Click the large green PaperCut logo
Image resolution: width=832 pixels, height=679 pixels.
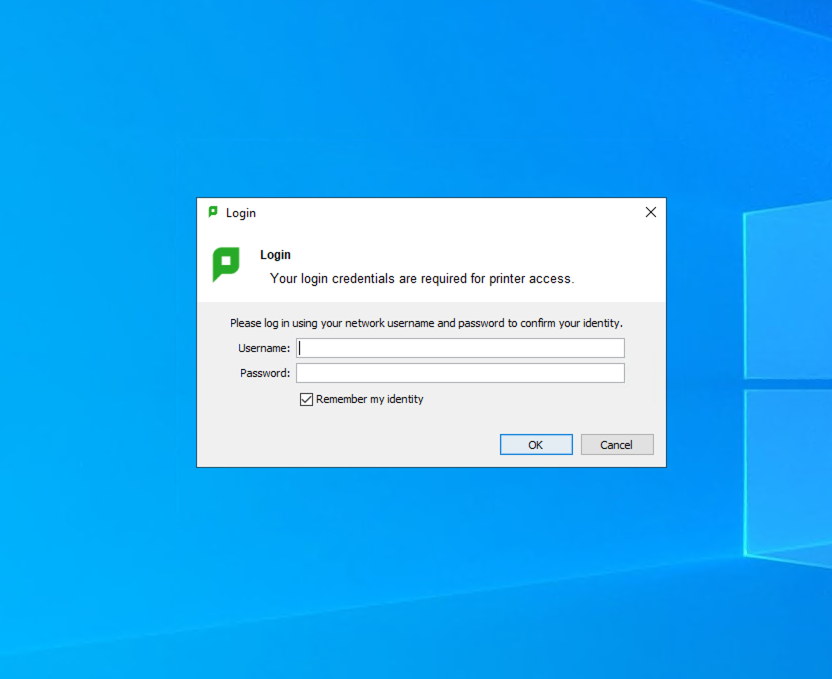click(x=226, y=264)
